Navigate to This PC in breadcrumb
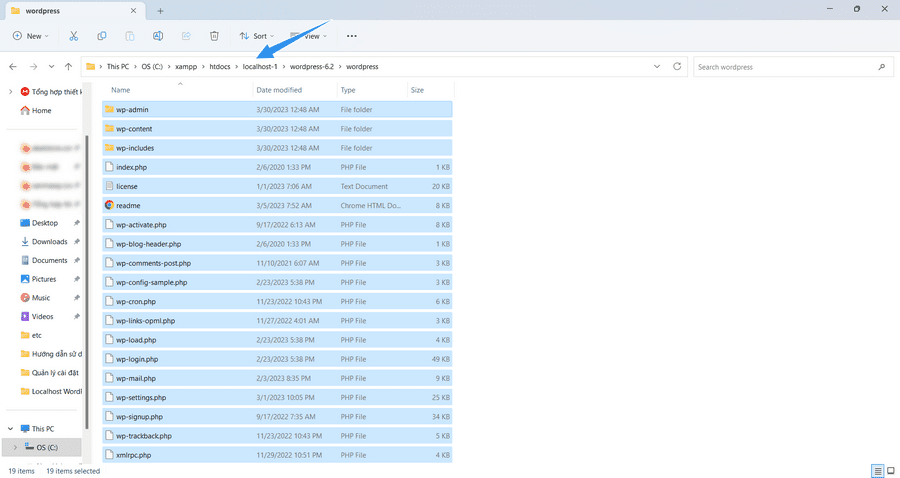The height and width of the screenshot is (478, 900). (118, 67)
